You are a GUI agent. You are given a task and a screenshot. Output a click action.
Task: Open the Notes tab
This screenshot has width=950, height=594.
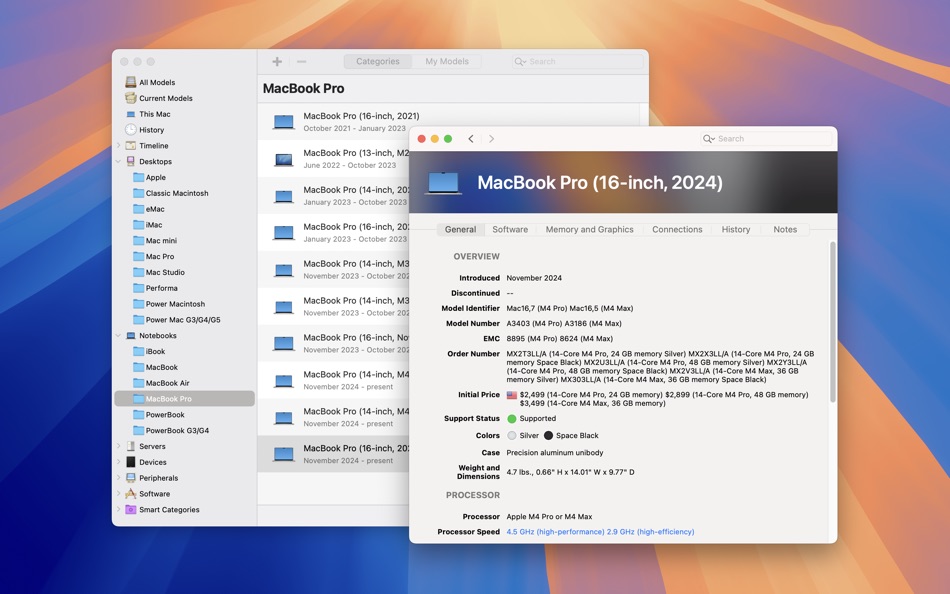coord(785,230)
